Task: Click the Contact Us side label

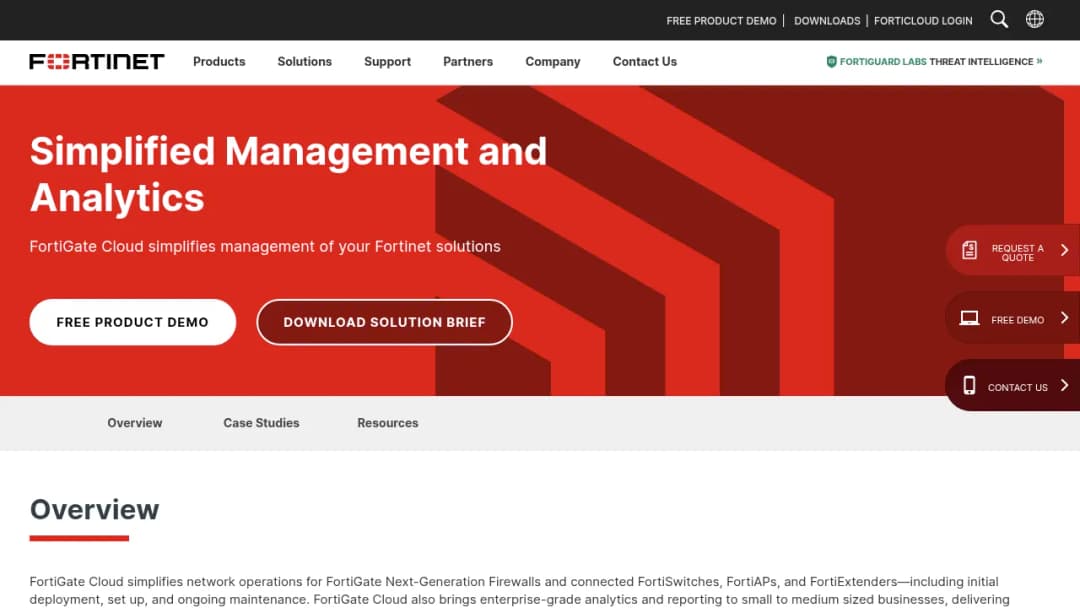Action: coord(1017,388)
